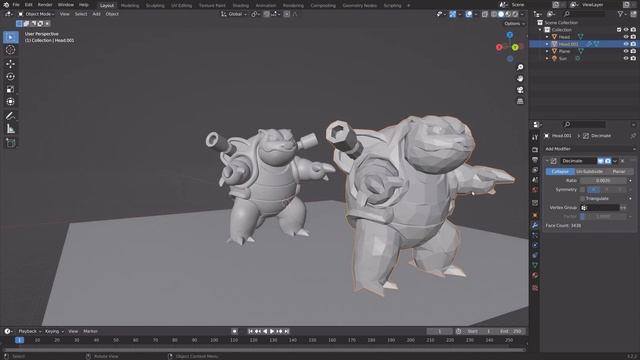Toggle Decimate modifier render display
Viewport: 640px width, 360px height.
pyautogui.click(x=608, y=161)
